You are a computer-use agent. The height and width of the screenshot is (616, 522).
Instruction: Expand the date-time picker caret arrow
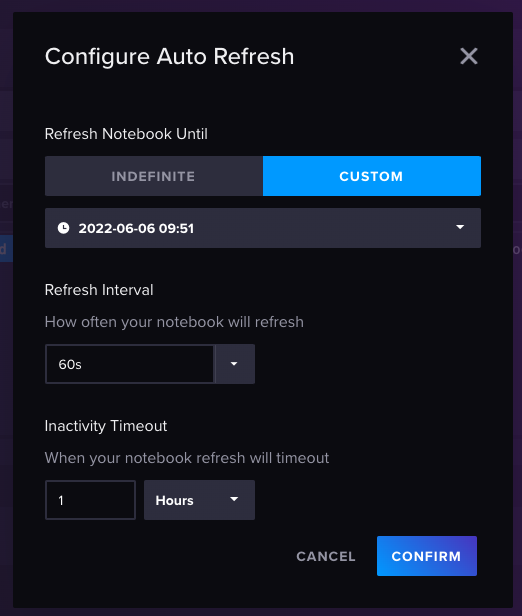[x=460, y=227]
